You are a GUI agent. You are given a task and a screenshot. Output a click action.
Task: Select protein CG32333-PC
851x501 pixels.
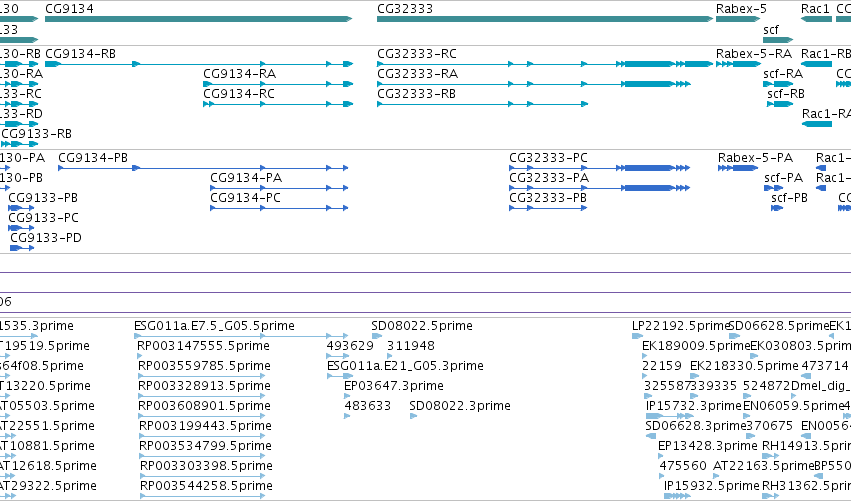[x=600, y=168]
